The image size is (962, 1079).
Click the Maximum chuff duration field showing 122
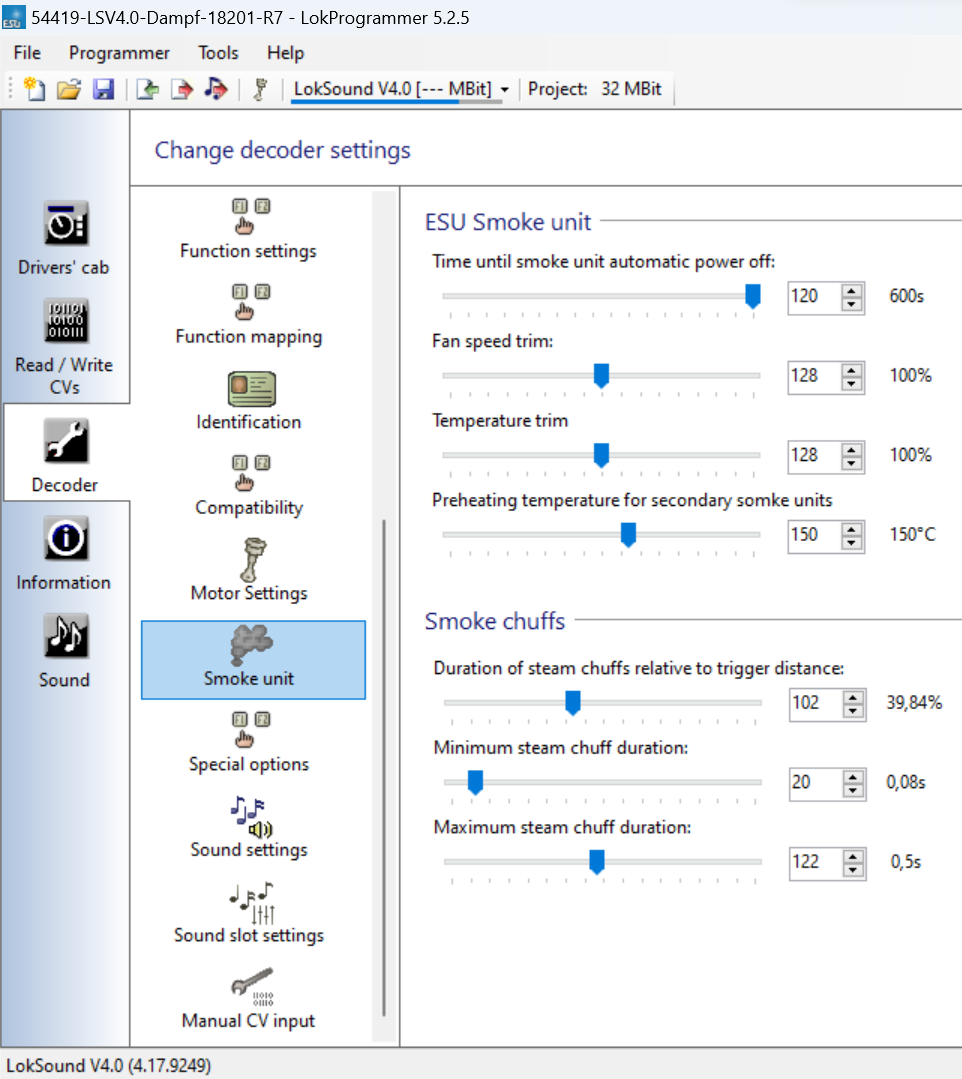coord(815,862)
